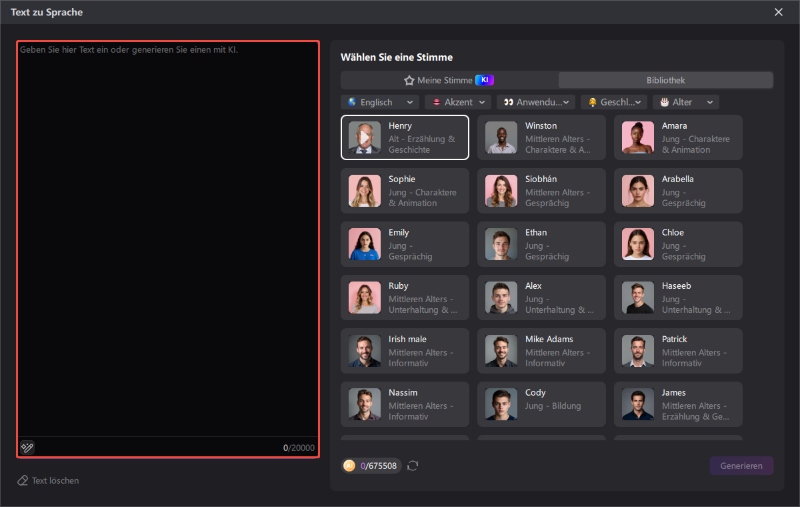800x507 pixels.
Task: Expand the Akzent filter dropdown
Action: pyautogui.click(x=457, y=102)
